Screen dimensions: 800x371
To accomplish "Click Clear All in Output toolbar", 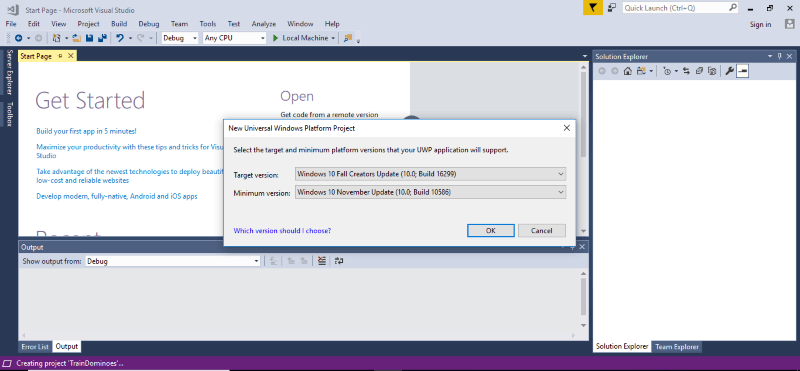I will click(321, 261).
